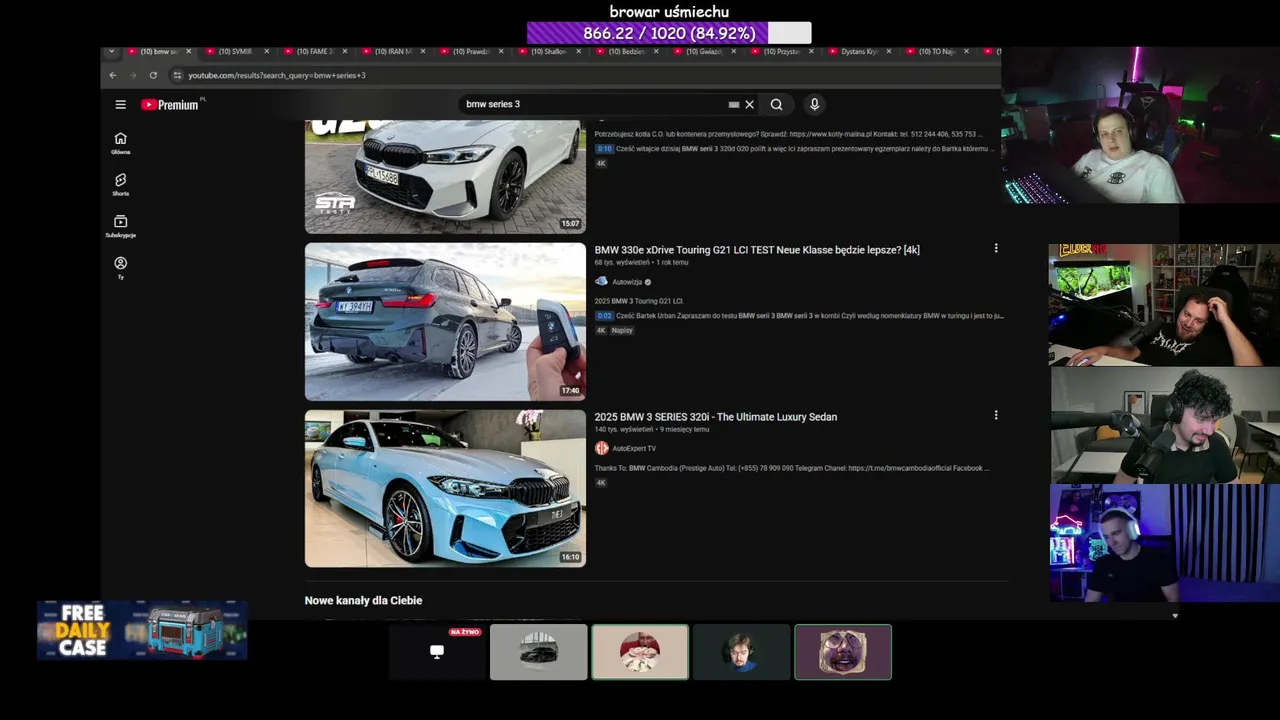The height and width of the screenshot is (720, 1280).
Task: Switch to the Dystans Kry tab
Action: click(x=860, y=51)
